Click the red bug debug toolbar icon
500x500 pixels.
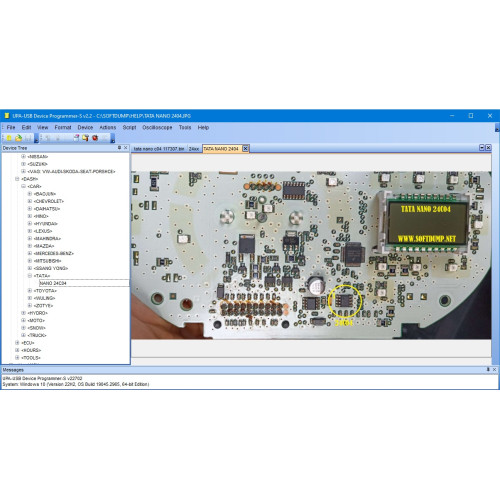(95, 138)
